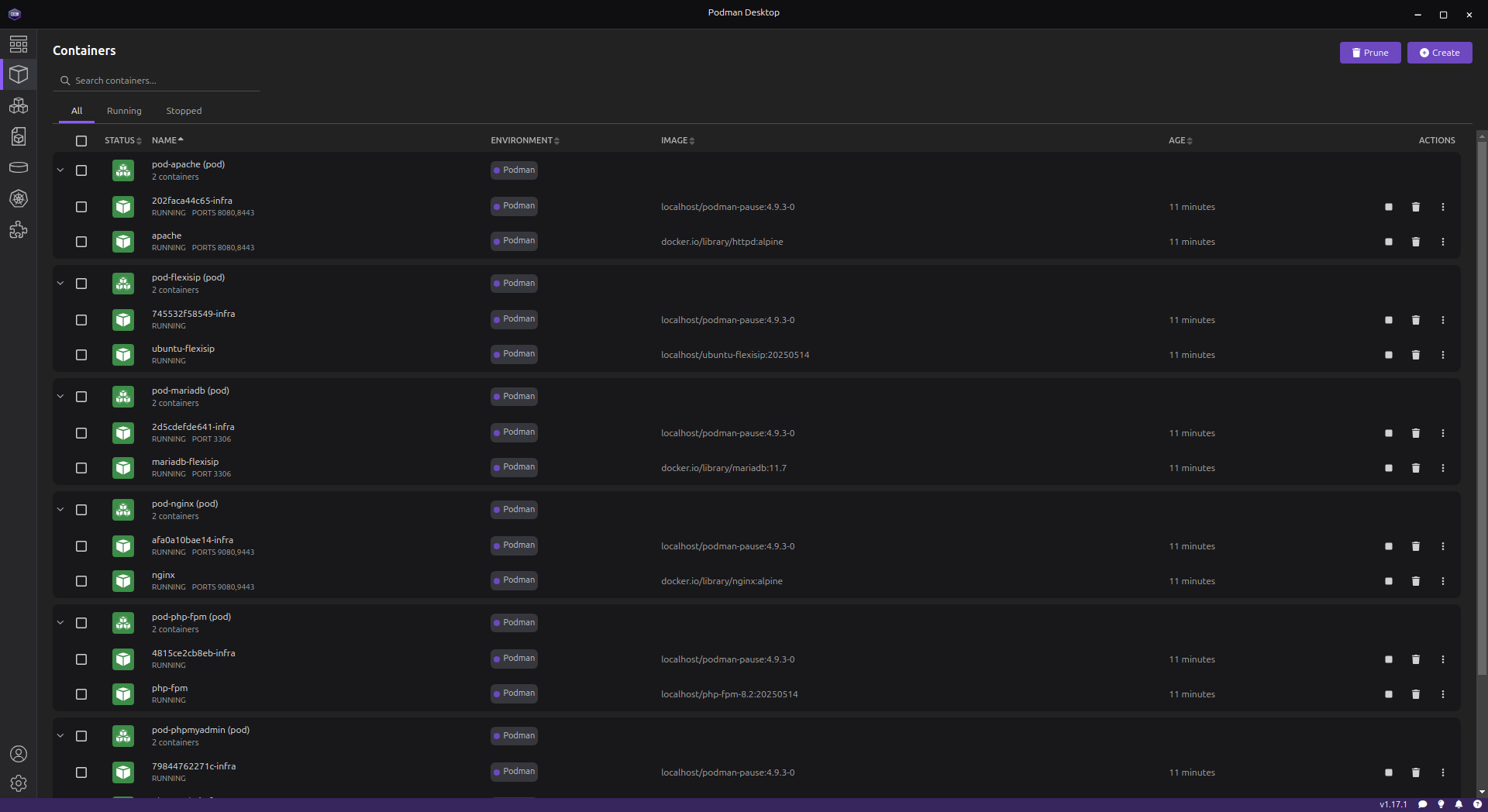Switch to the Running tab

(124, 111)
